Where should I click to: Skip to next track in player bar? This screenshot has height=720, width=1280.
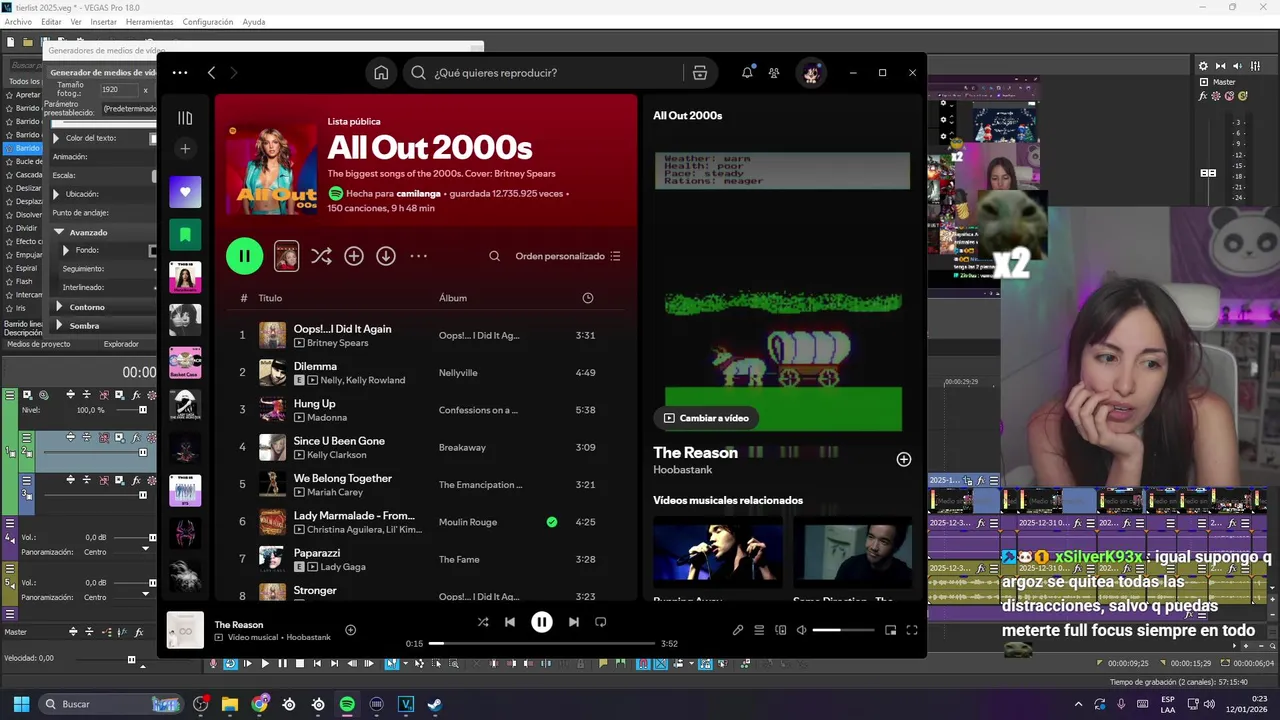coord(574,622)
